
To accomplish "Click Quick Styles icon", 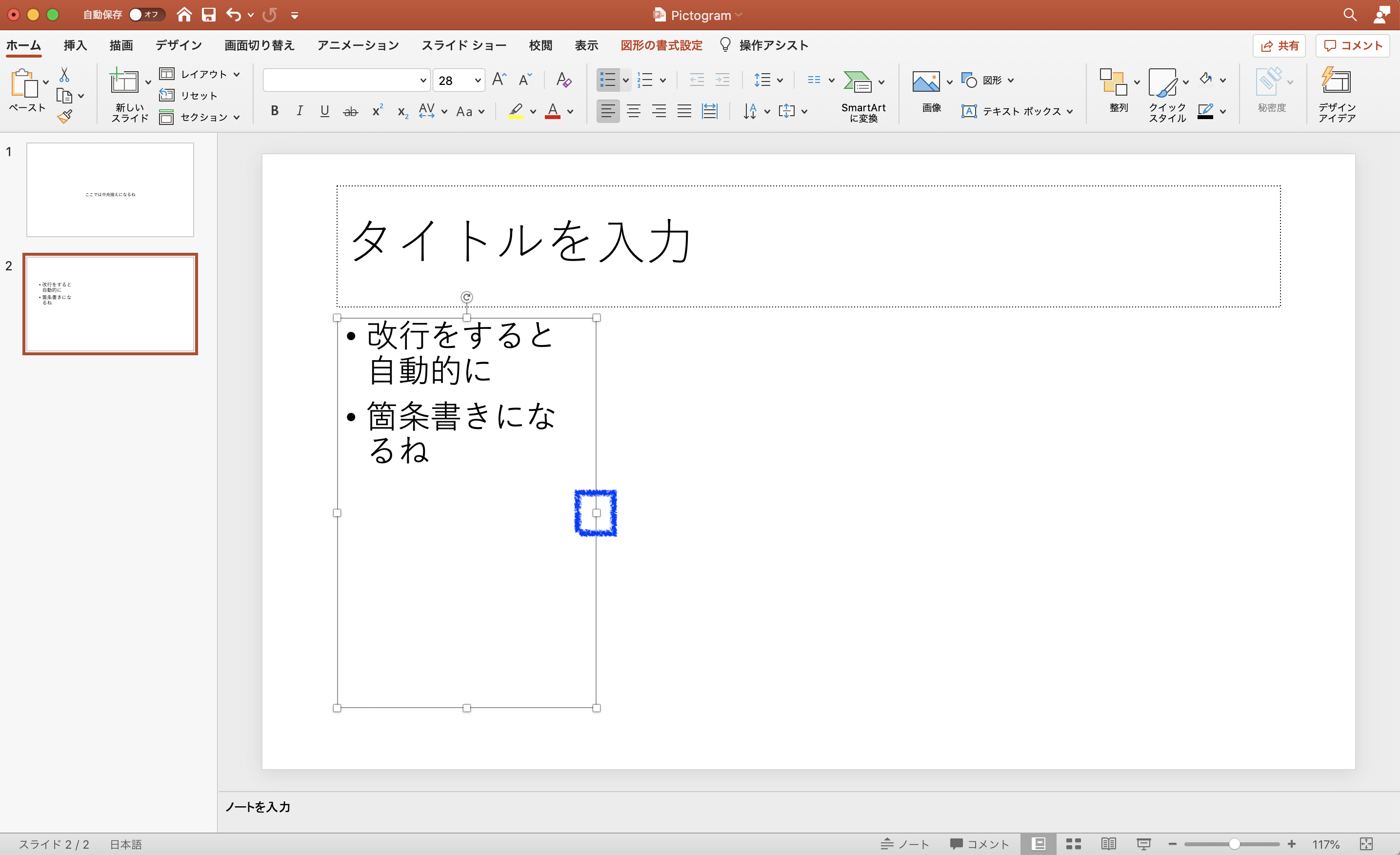I will [x=1163, y=83].
